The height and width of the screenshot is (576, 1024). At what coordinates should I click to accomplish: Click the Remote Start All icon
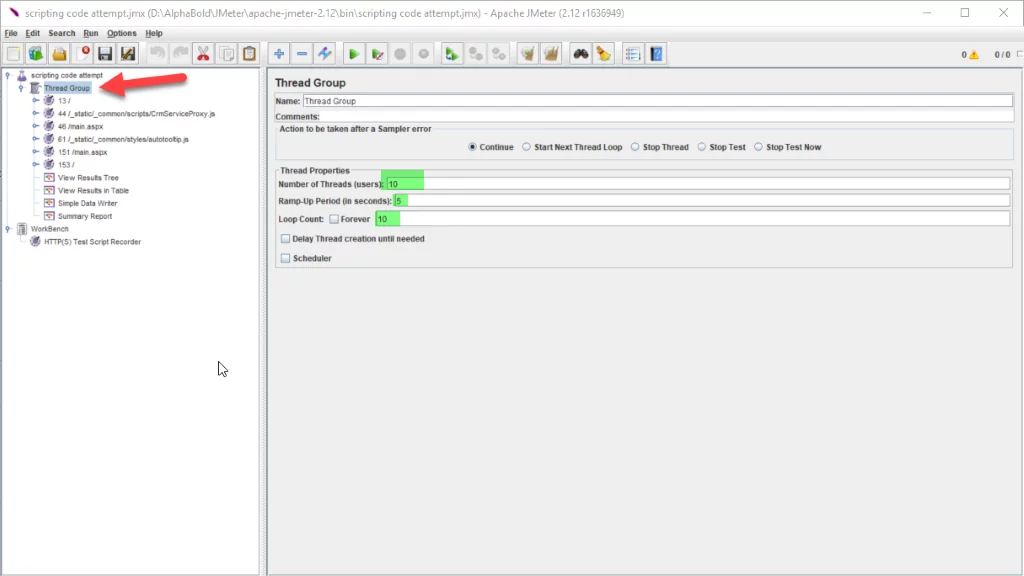click(452, 54)
